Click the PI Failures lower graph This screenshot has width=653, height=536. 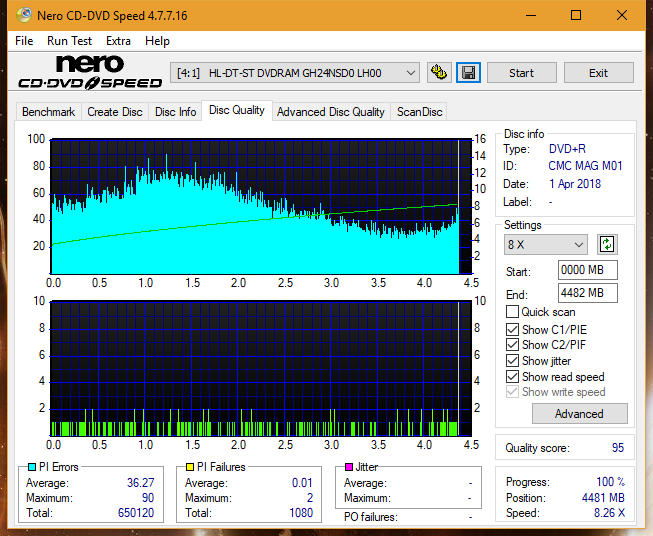(x=261, y=368)
